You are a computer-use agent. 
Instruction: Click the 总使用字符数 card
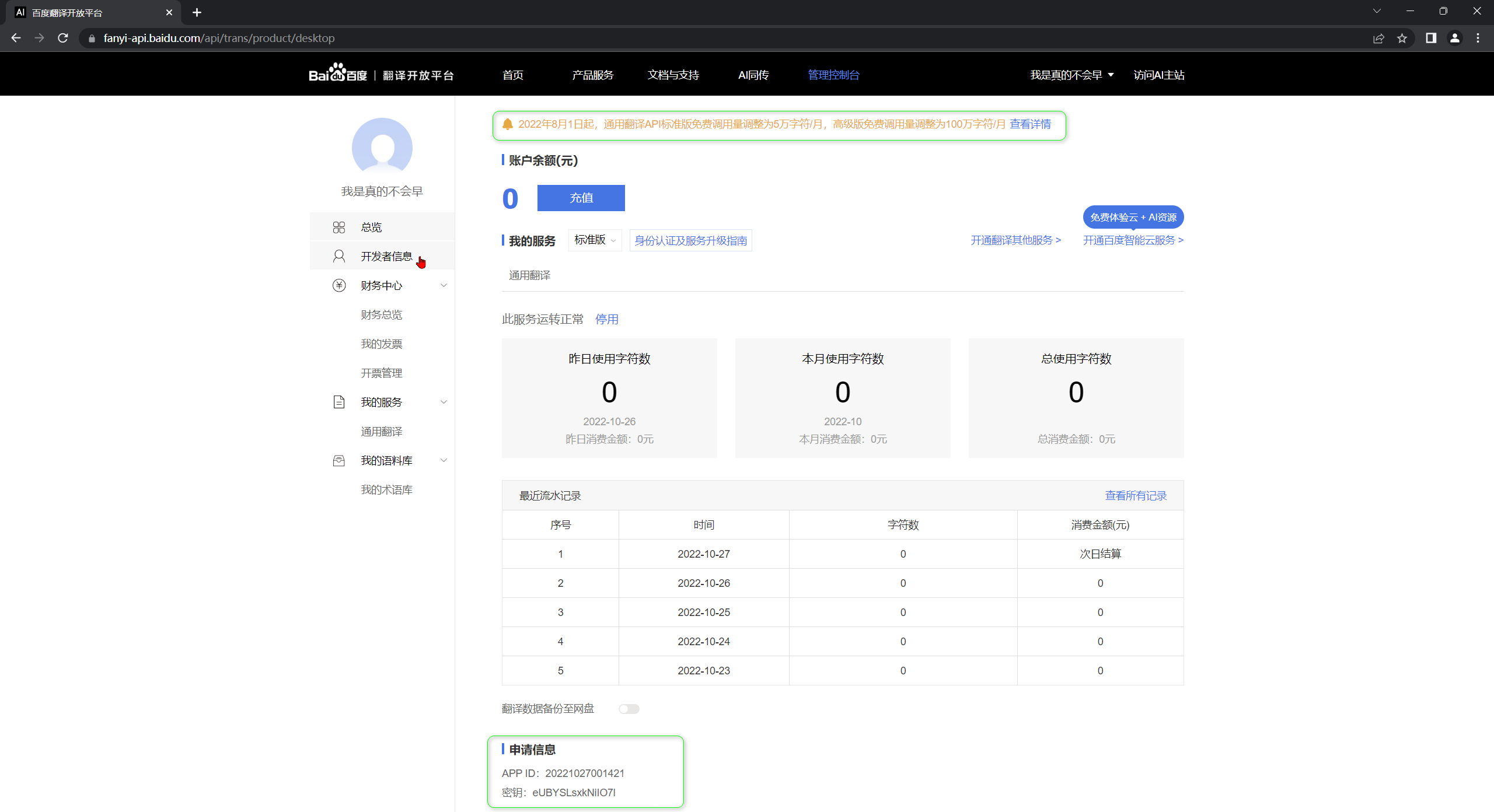[x=1076, y=398]
